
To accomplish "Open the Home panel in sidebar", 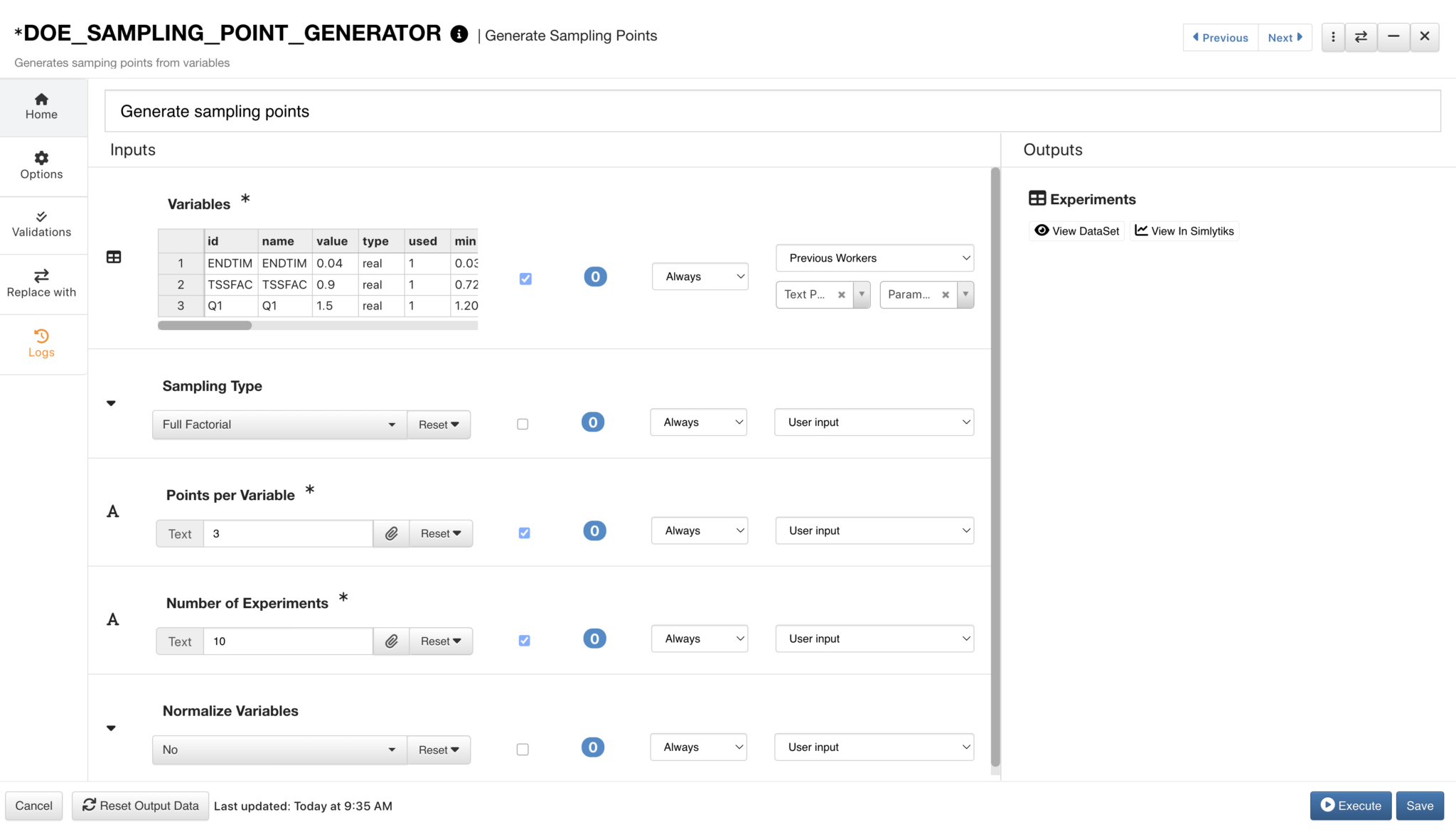I will pyautogui.click(x=41, y=106).
